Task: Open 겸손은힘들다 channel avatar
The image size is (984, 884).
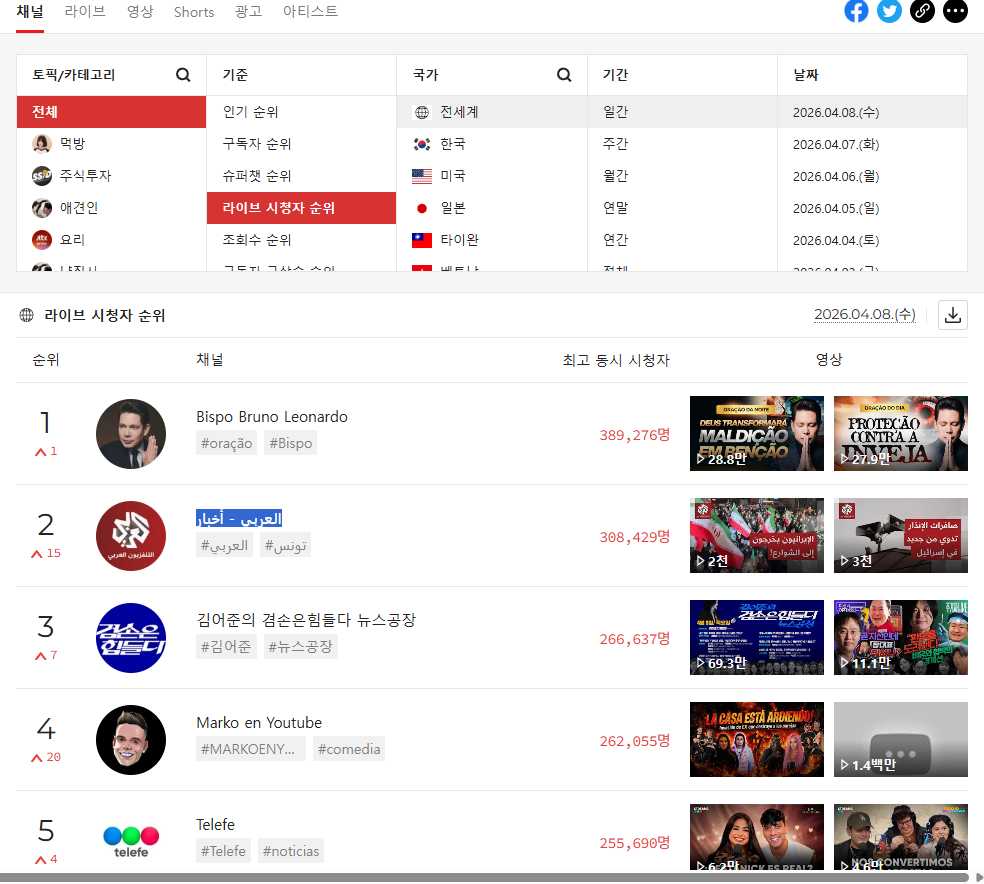Action: [x=131, y=638]
